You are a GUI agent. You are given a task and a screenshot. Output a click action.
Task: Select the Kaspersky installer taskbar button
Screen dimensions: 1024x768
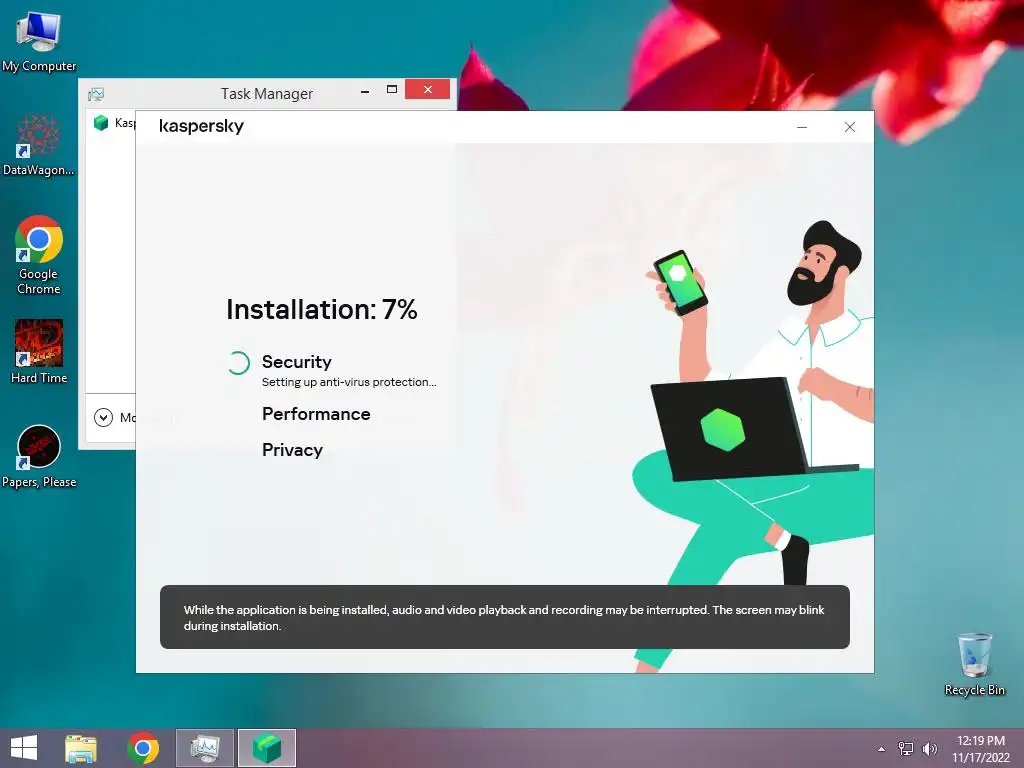[266, 748]
